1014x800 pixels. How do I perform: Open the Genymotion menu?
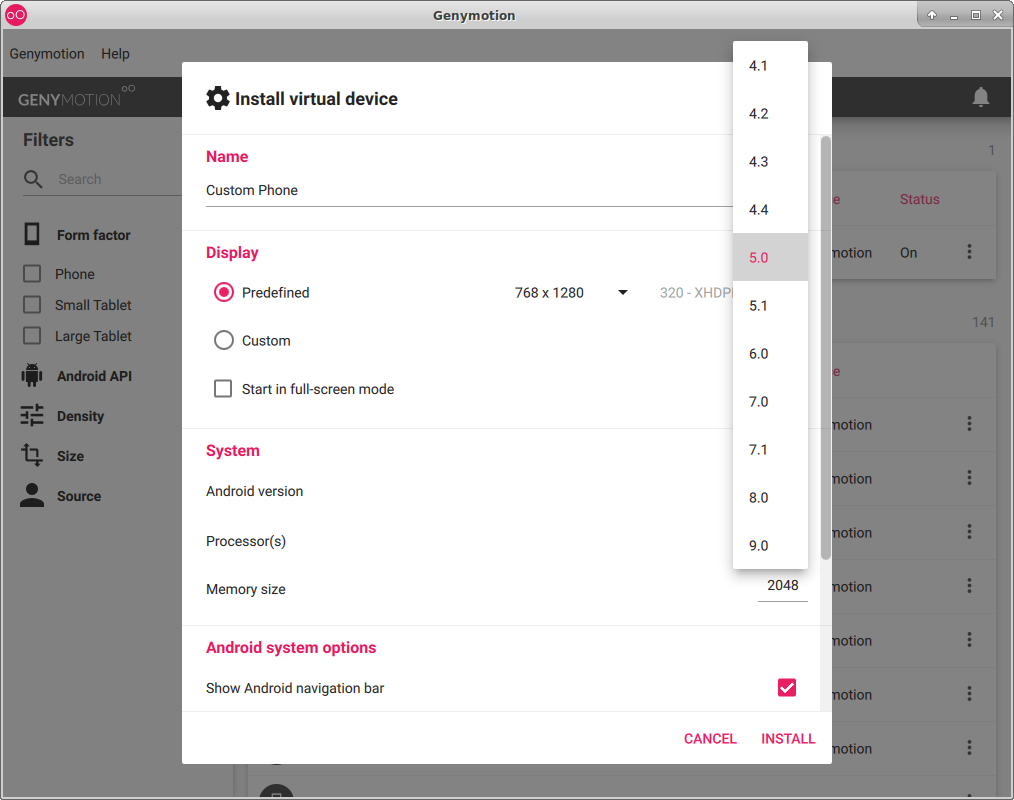coord(47,54)
